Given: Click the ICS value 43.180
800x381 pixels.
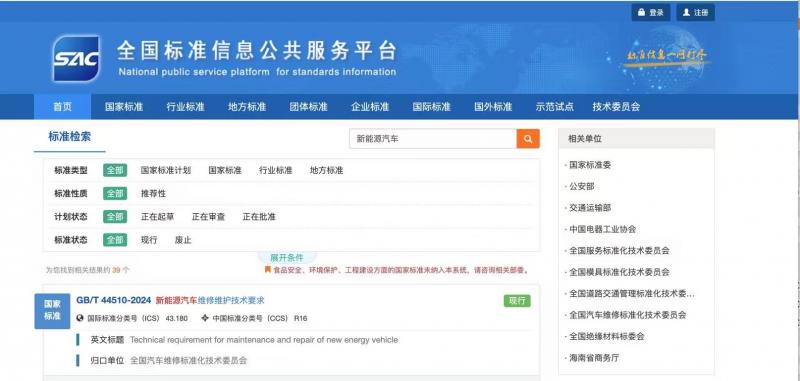Looking at the screenshot, I should pos(177,318).
